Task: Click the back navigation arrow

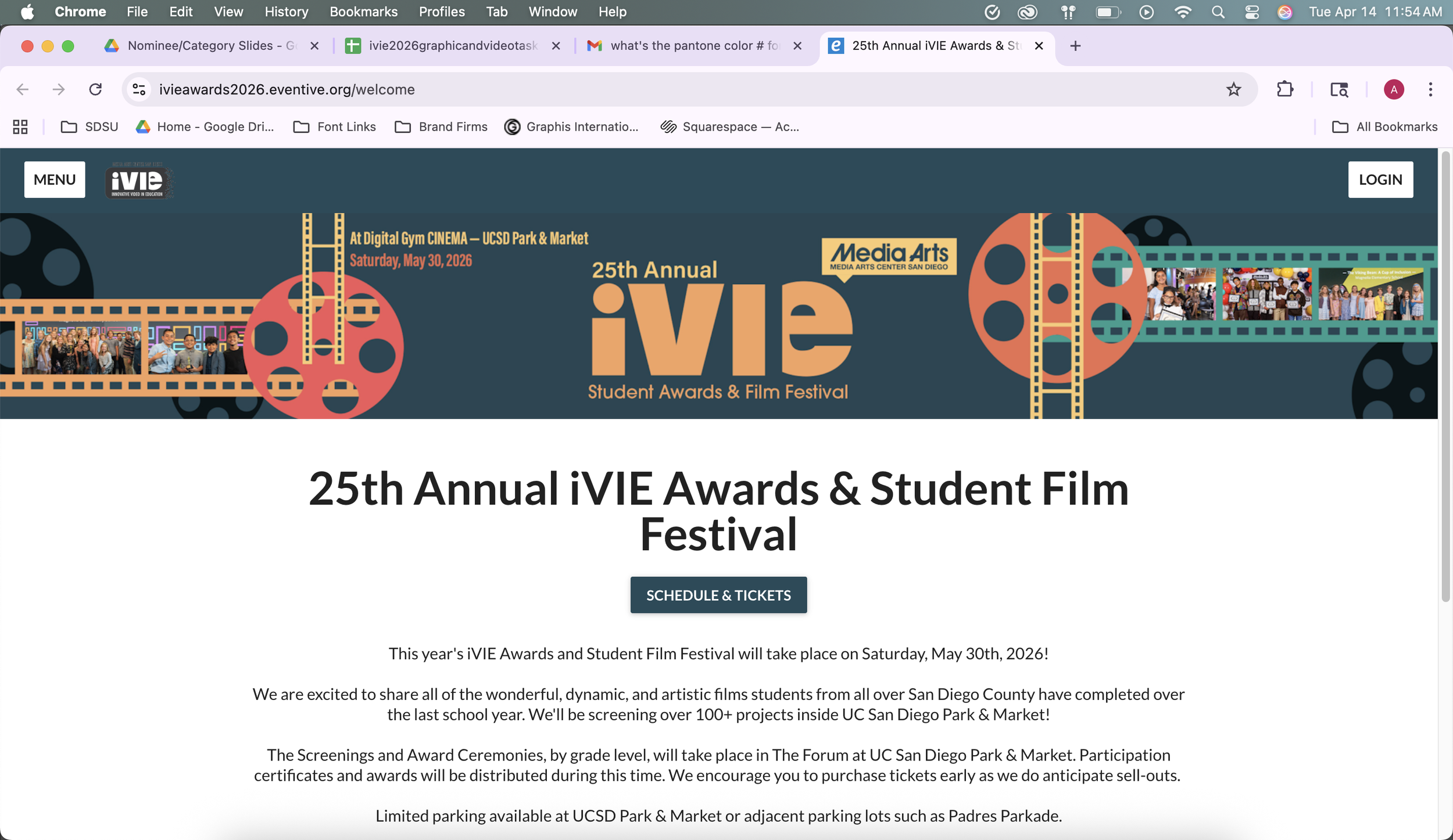Action: coord(23,89)
